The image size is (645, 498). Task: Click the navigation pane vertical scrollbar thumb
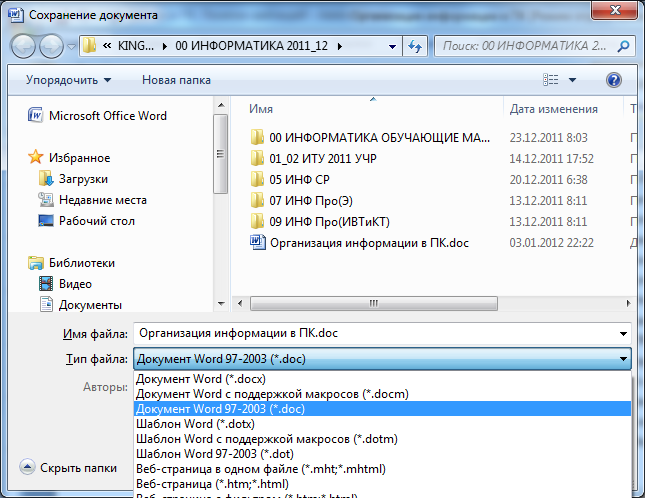[x=221, y=154]
